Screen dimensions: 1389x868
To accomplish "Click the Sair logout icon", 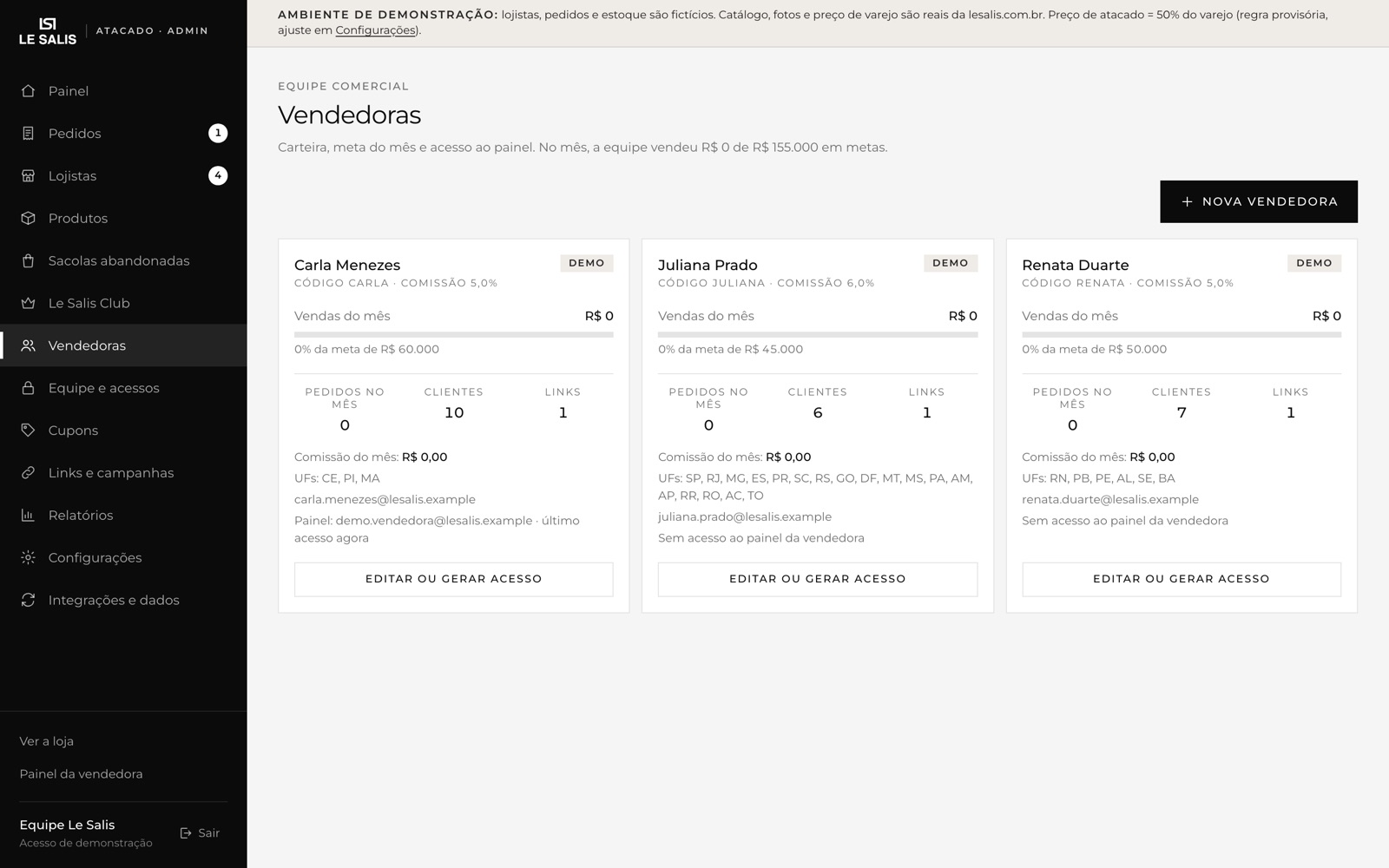I will (186, 833).
